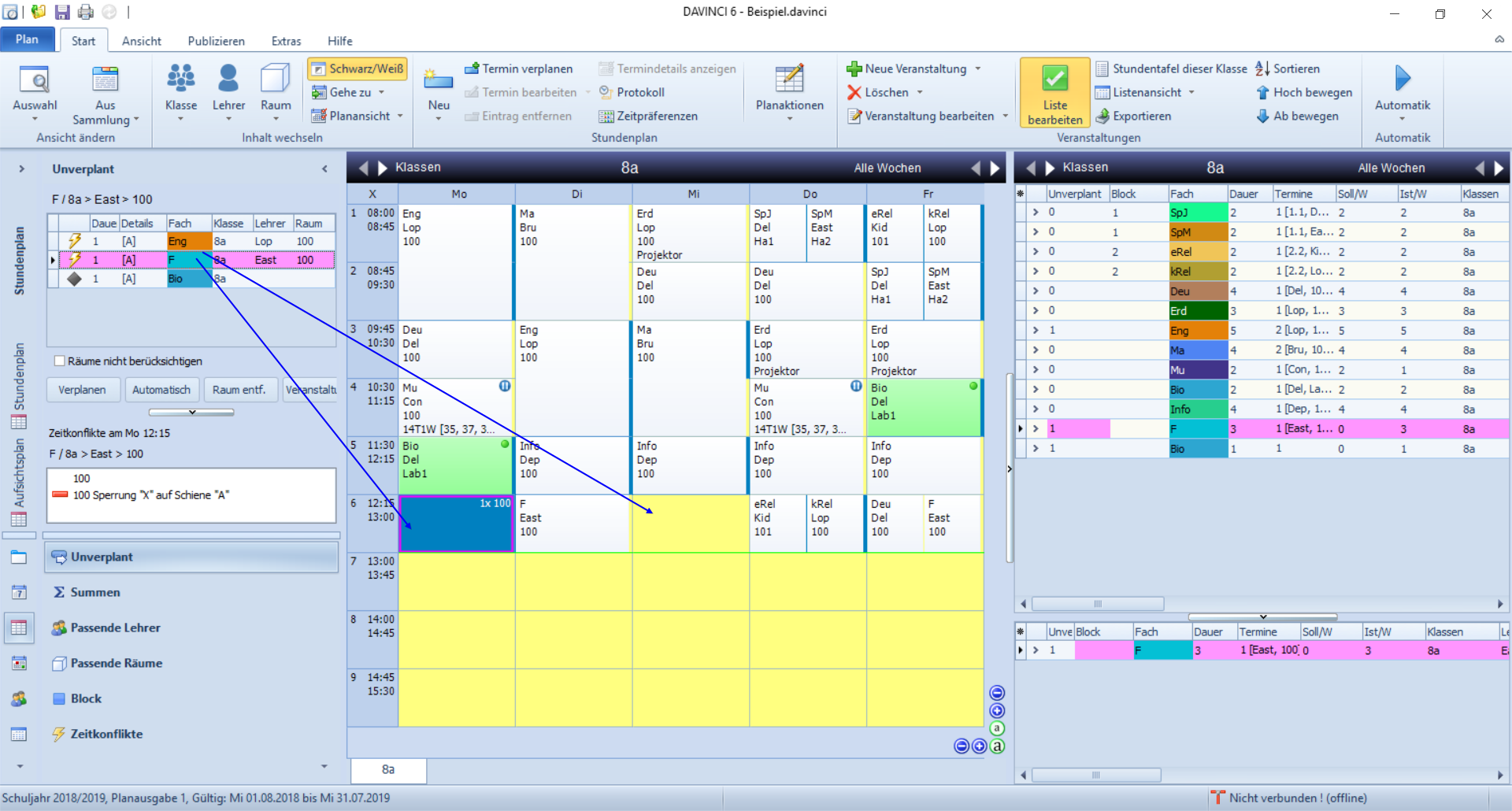This screenshot has height=811, width=1512.
Task: Switch content to Klasse
Action: pos(181,93)
